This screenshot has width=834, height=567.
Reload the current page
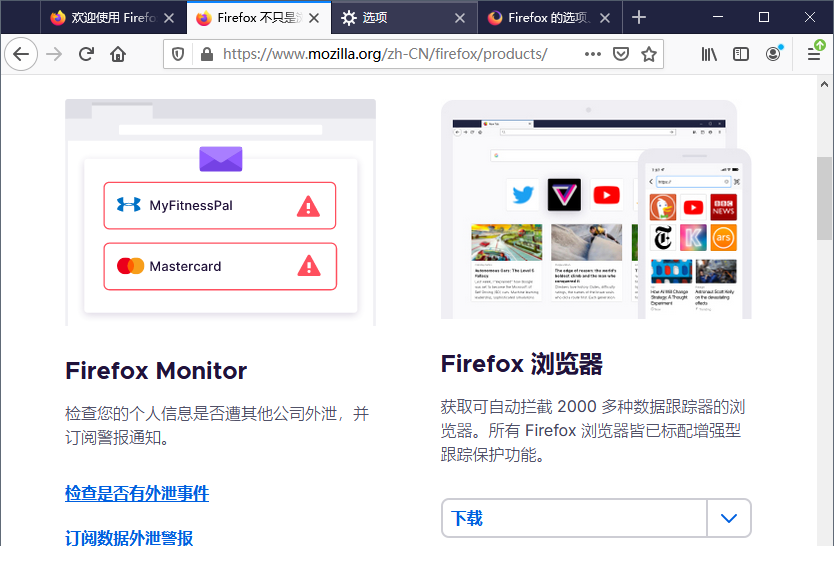pos(86,54)
